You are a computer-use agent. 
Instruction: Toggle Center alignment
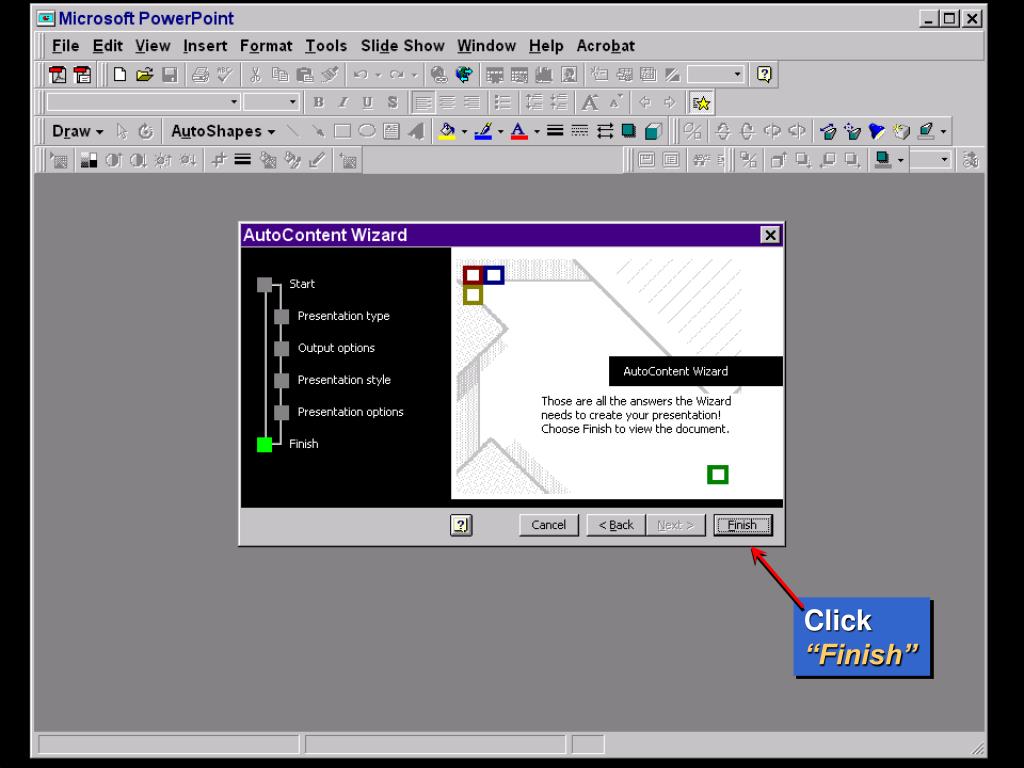tap(447, 103)
